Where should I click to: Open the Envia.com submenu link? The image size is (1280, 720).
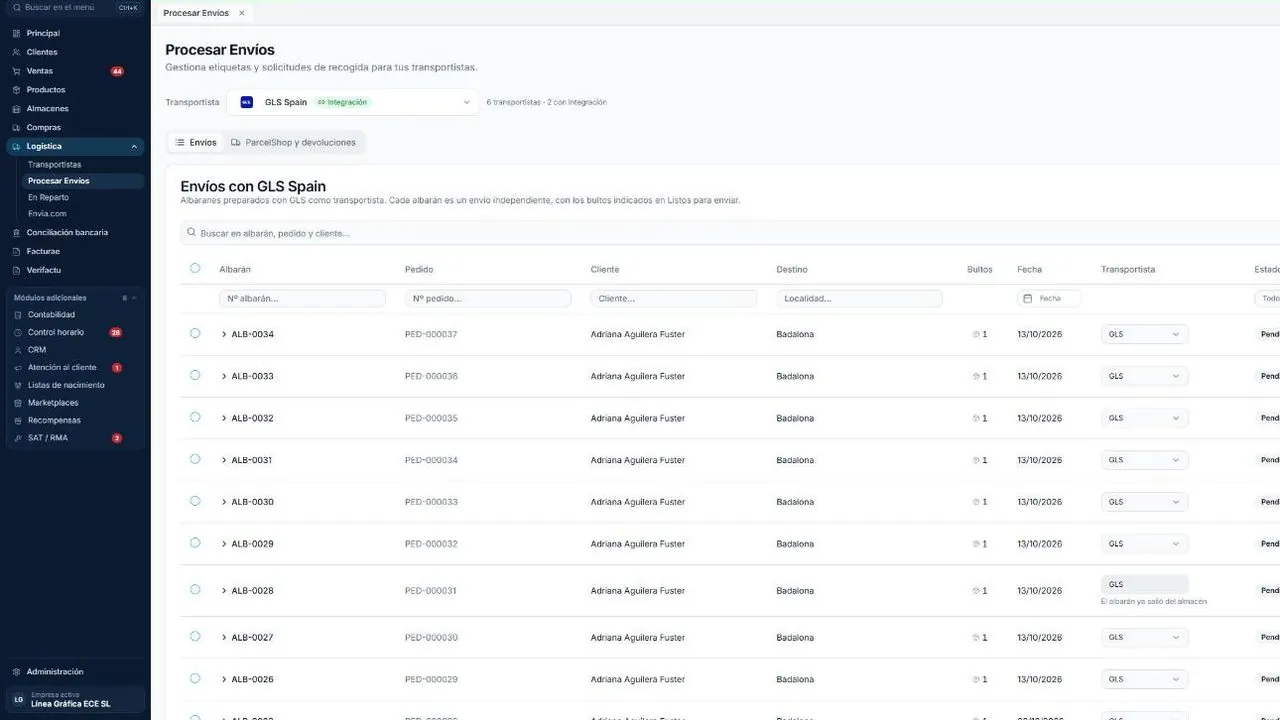(x=47, y=214)
